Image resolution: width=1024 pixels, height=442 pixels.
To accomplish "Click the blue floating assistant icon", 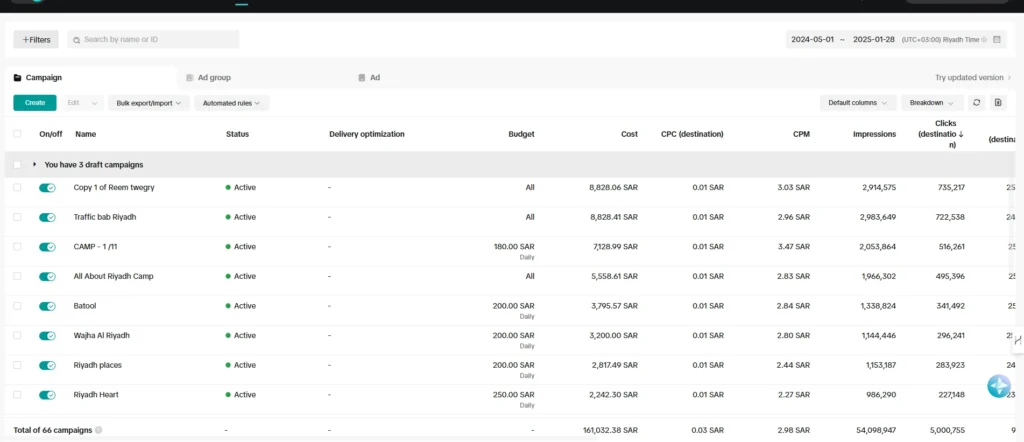I will click(x=999, y=386).
